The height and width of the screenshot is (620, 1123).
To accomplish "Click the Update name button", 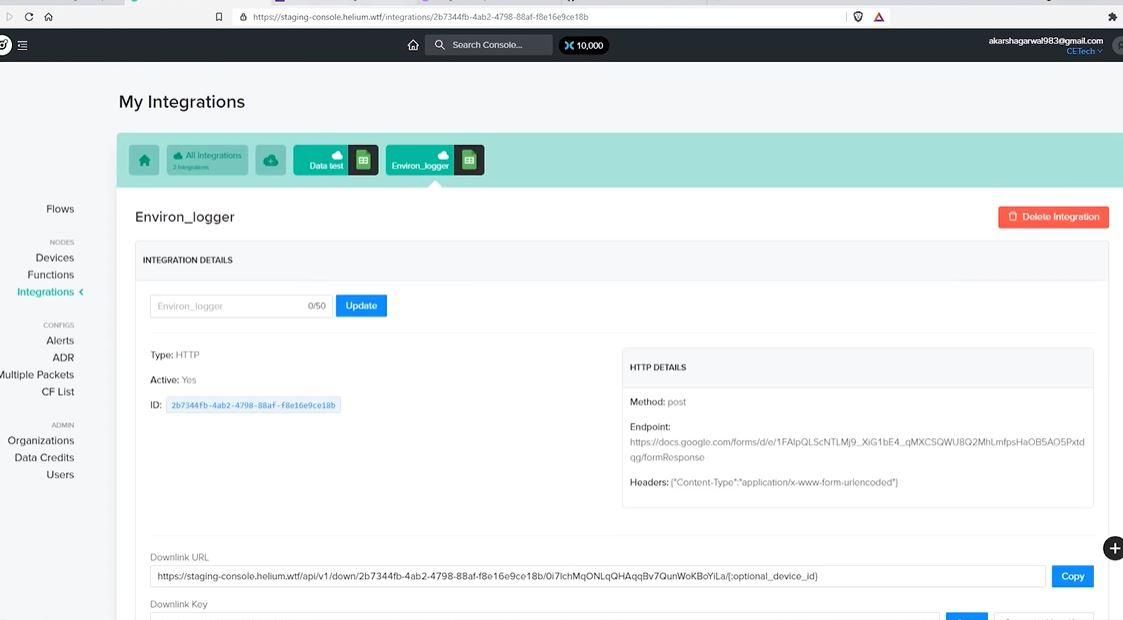I will coord(361,306).
